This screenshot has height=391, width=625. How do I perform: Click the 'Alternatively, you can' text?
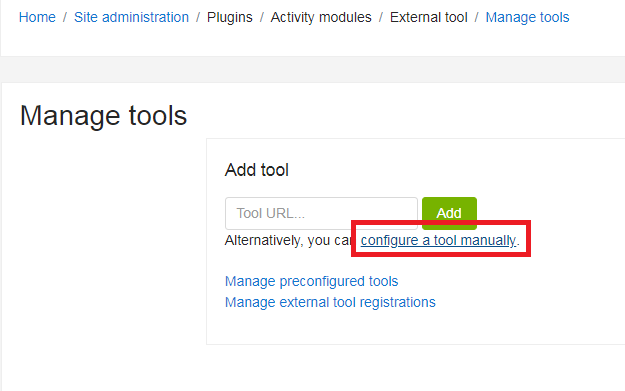[x=288, y=240]
